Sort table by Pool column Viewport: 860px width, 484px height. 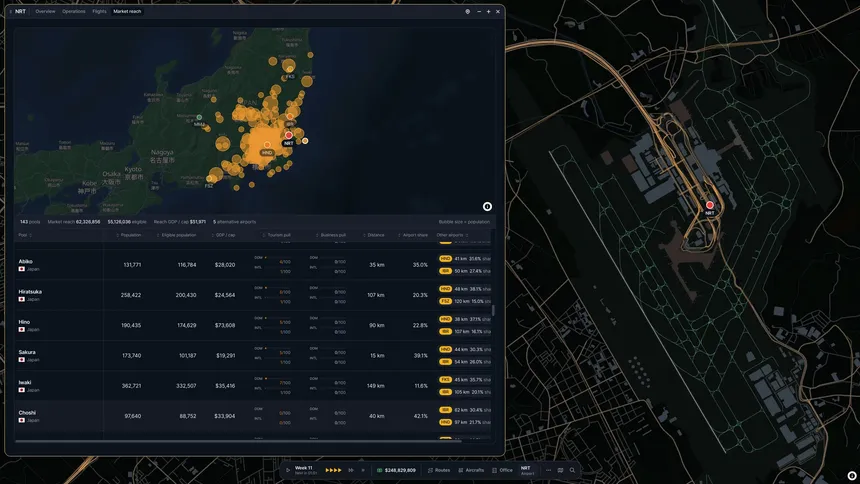25,235
